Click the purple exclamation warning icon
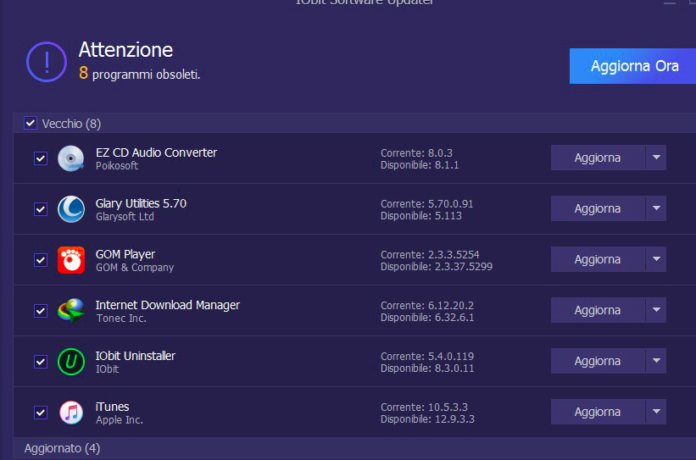The image size is (696, 460). pyautogui.click(x=46, y=61)
